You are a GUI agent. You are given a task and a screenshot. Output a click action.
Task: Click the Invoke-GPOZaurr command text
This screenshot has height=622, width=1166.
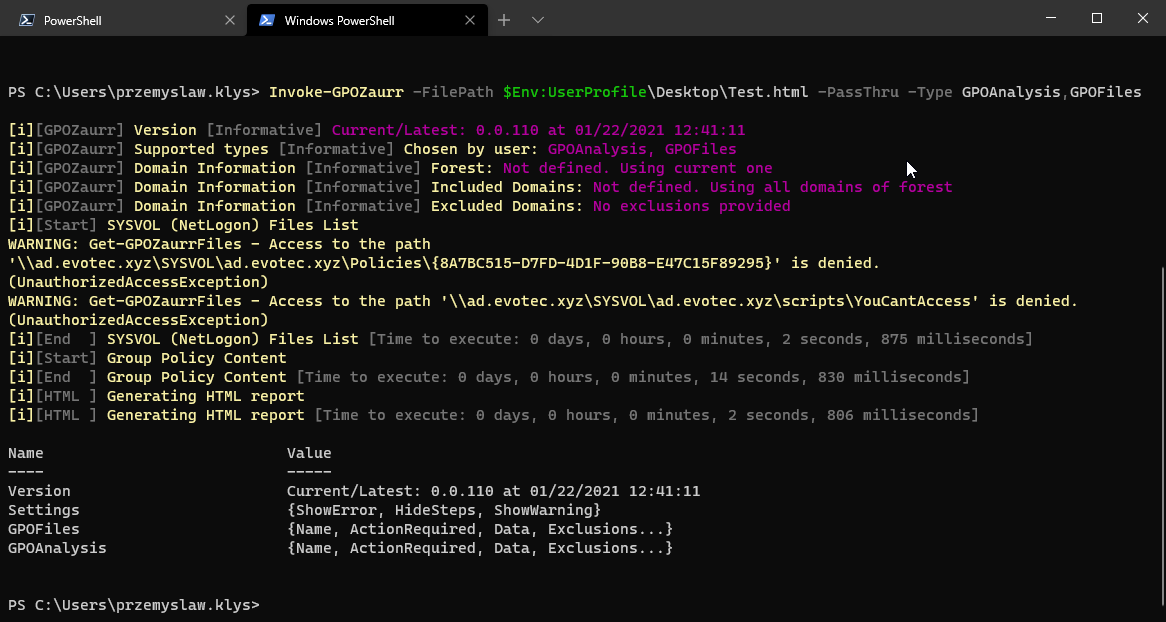(336, 92)
